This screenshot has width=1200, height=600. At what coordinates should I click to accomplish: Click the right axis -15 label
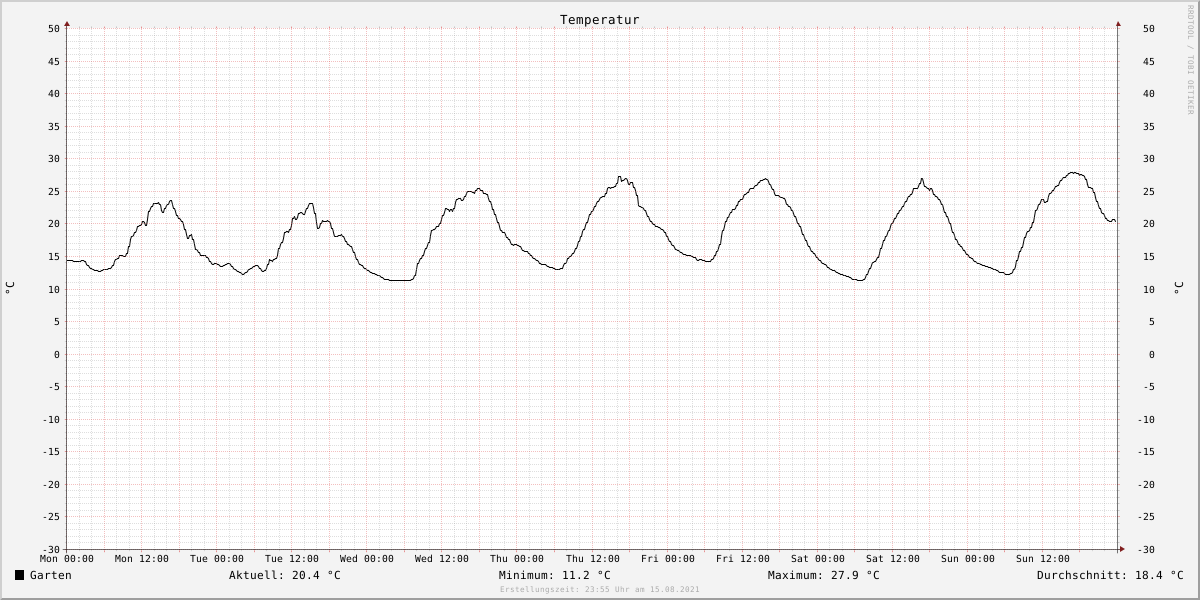pyautogui.click(x=1146, y=451)
